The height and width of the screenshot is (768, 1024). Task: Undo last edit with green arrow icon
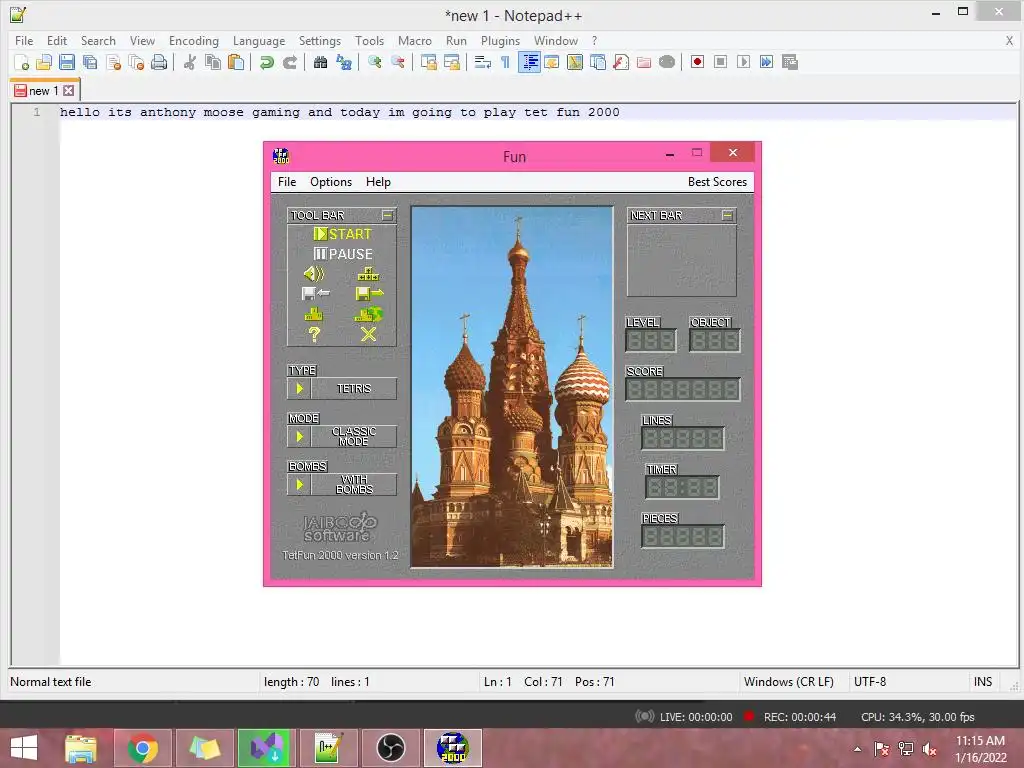pyautogui.click(x=266, y=62)
